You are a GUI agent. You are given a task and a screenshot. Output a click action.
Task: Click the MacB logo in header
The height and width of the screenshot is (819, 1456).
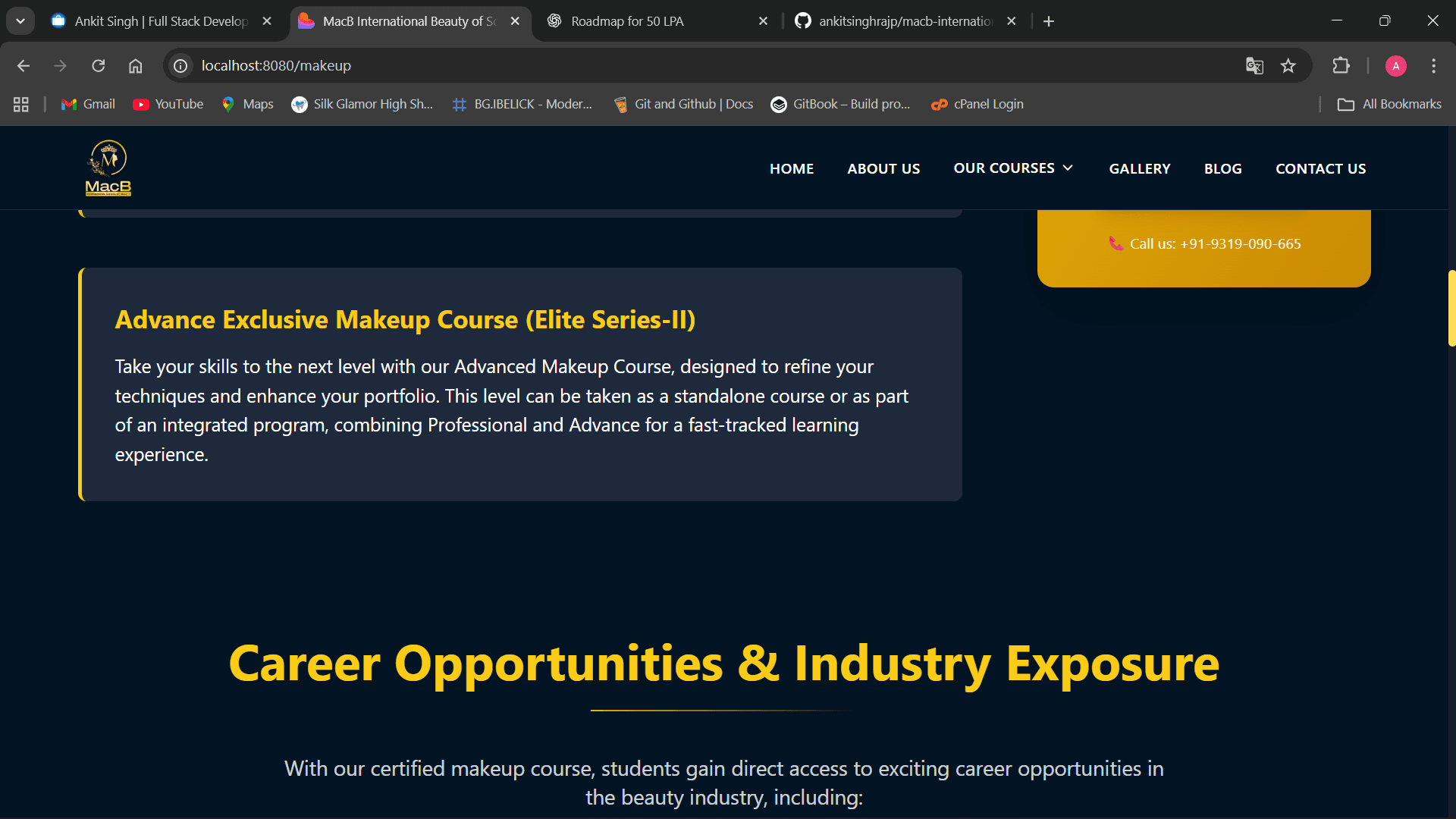pos(108,168)
